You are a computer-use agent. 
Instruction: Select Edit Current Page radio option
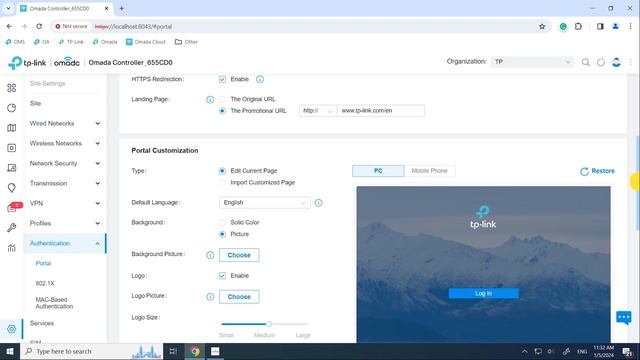[x=222, y=171]
